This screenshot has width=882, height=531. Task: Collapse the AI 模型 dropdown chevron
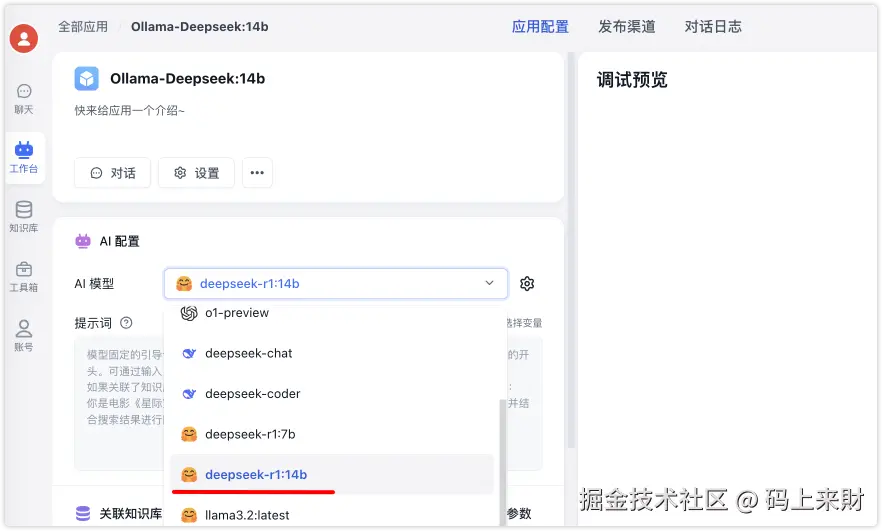[489, 283]
